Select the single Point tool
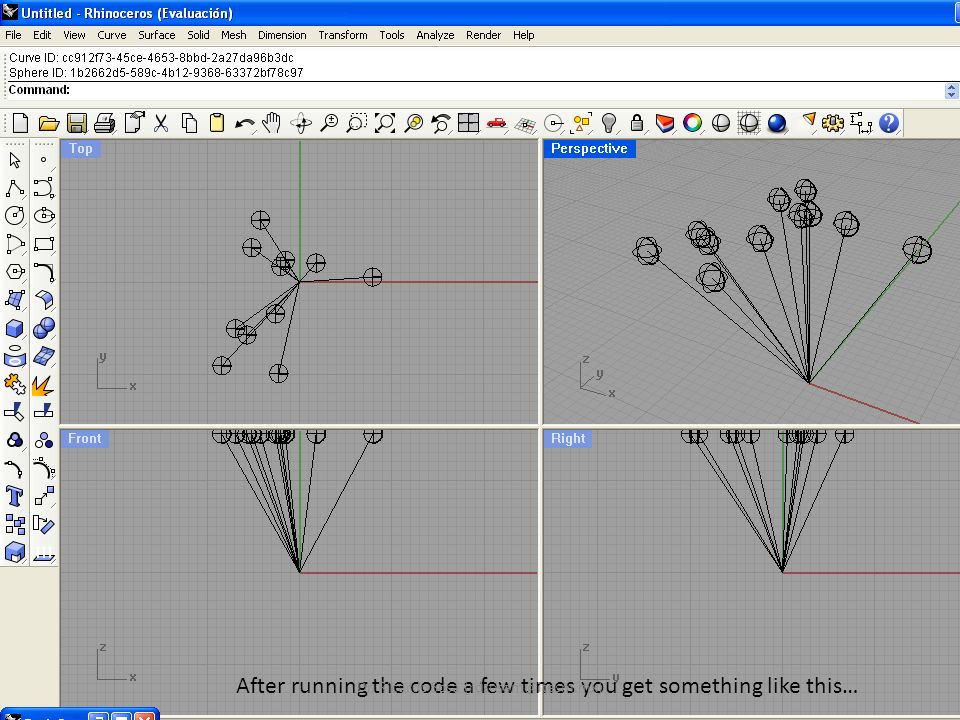This screenshot has width=960, height=720. (x=43, y=160)
